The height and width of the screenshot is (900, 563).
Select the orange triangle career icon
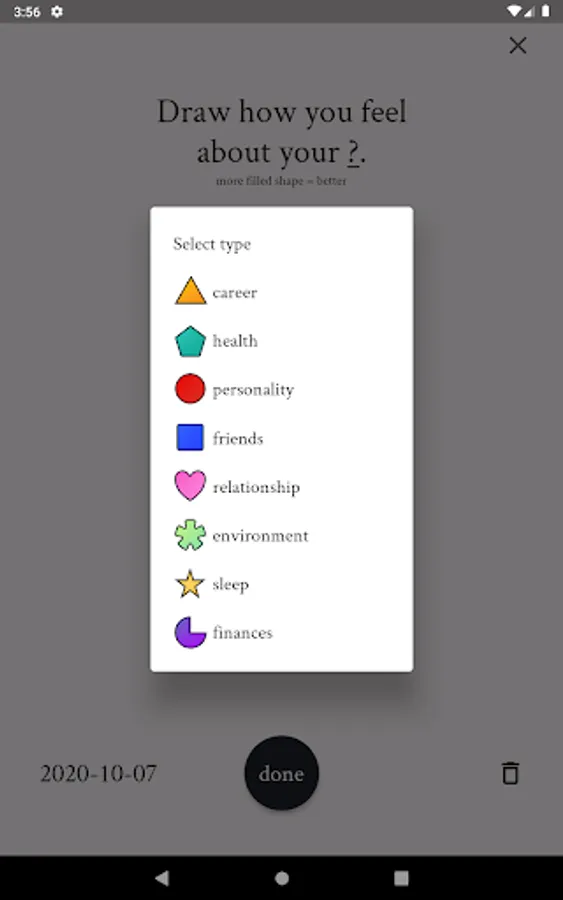[x=191, y=291]
